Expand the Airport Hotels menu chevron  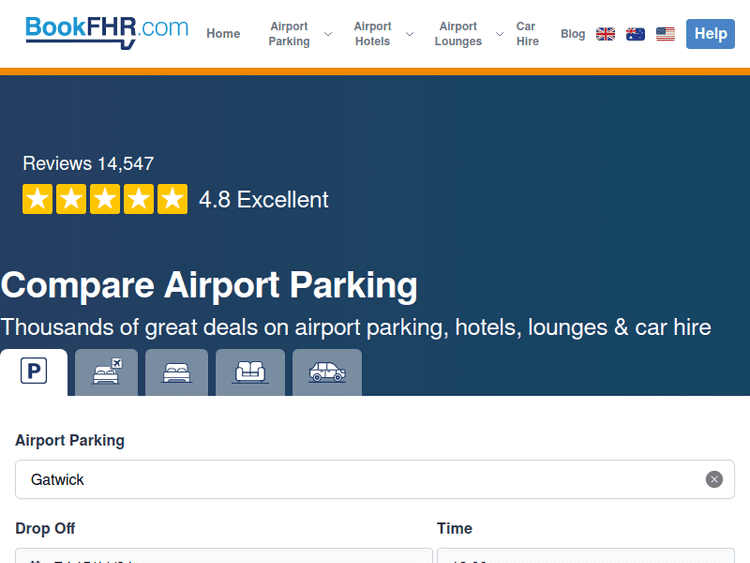click(x=409, y=35)
